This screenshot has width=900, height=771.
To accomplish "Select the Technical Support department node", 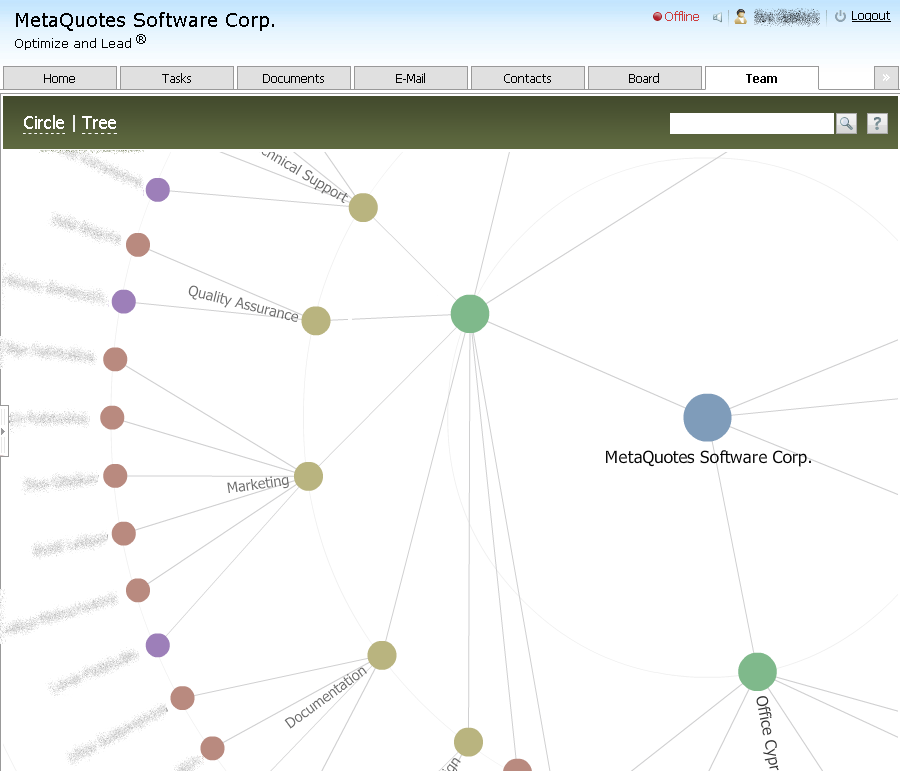I will point(363,207).
